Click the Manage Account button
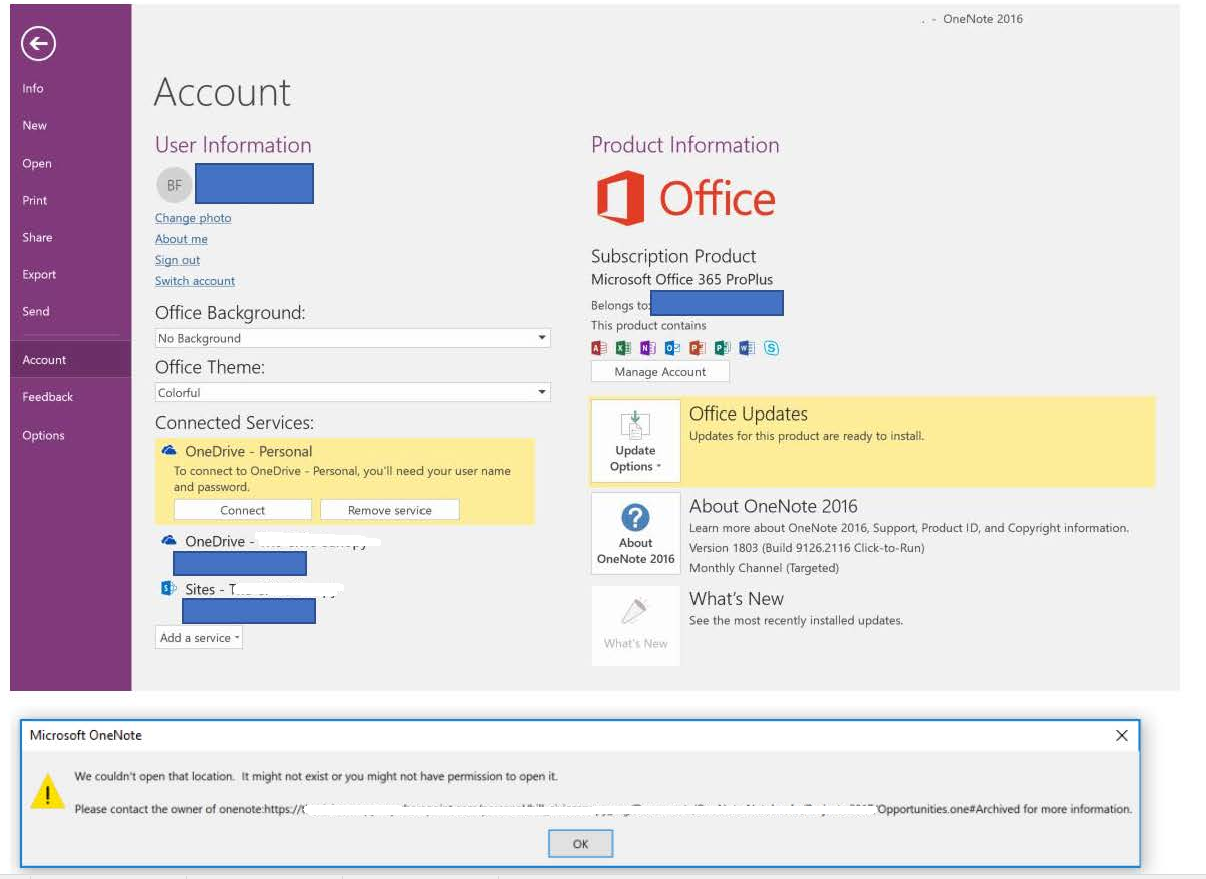 click(x=660, y=371)
